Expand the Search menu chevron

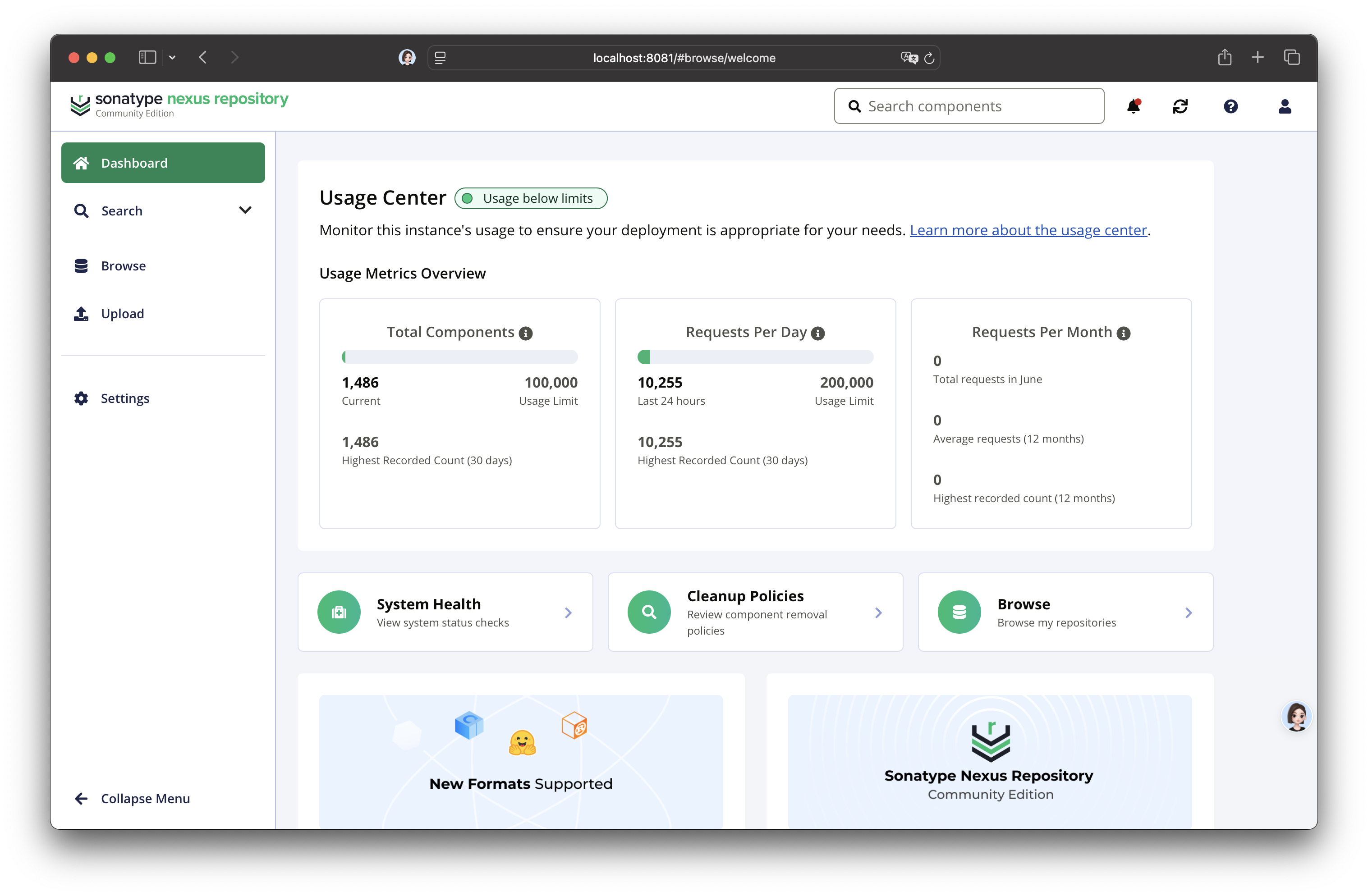(245, 210)
